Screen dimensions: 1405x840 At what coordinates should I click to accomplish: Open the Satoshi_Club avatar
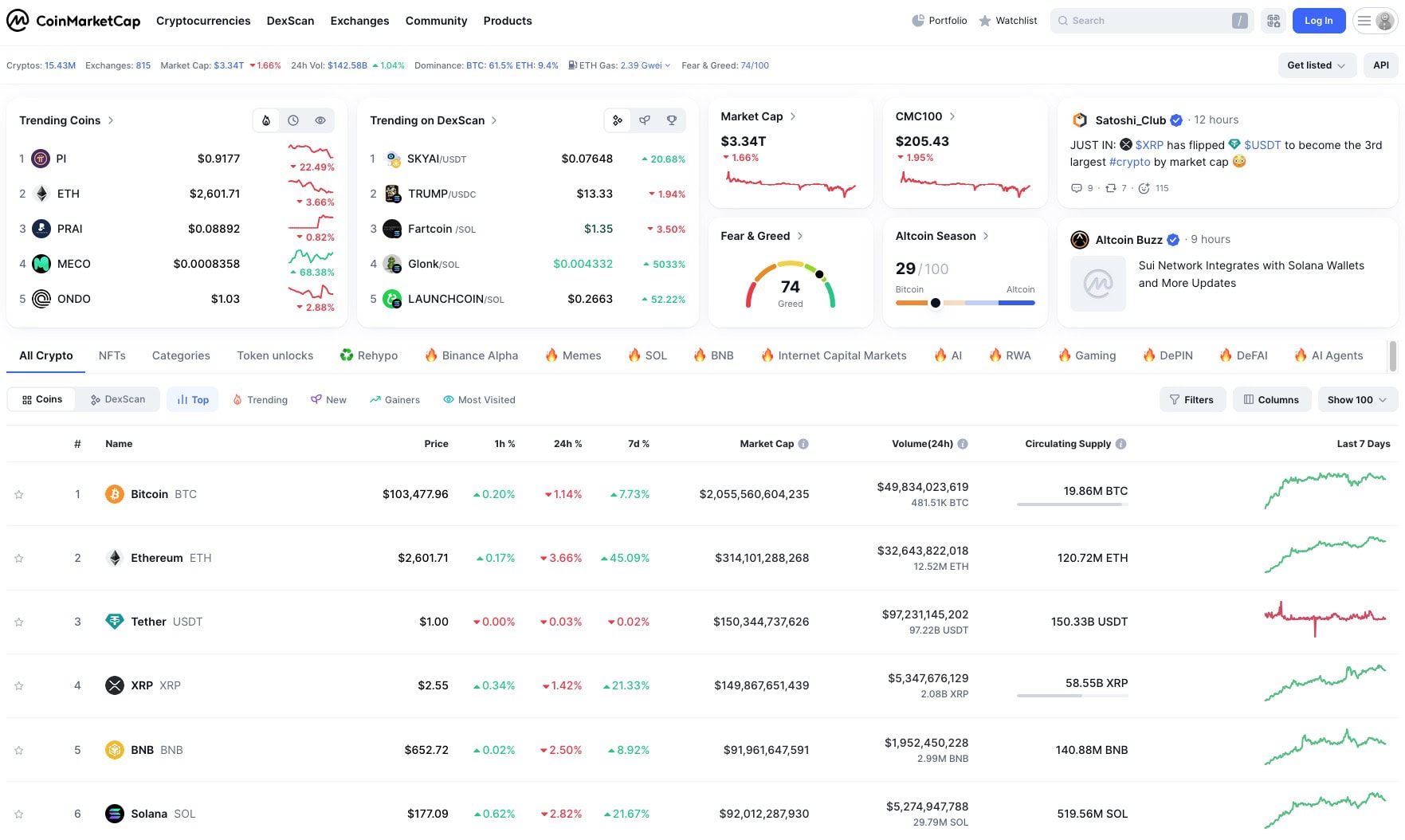point(1080,120)
